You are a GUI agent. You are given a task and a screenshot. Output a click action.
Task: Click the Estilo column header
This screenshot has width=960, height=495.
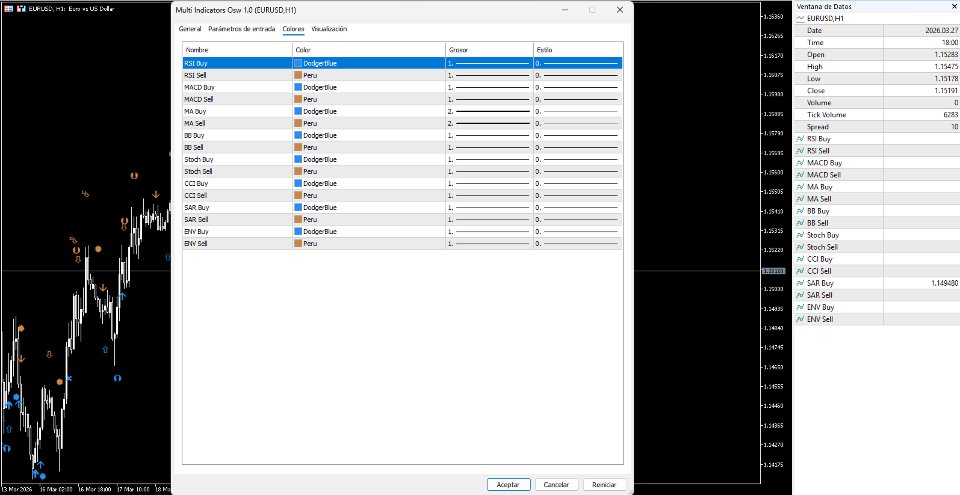[578, 50]
